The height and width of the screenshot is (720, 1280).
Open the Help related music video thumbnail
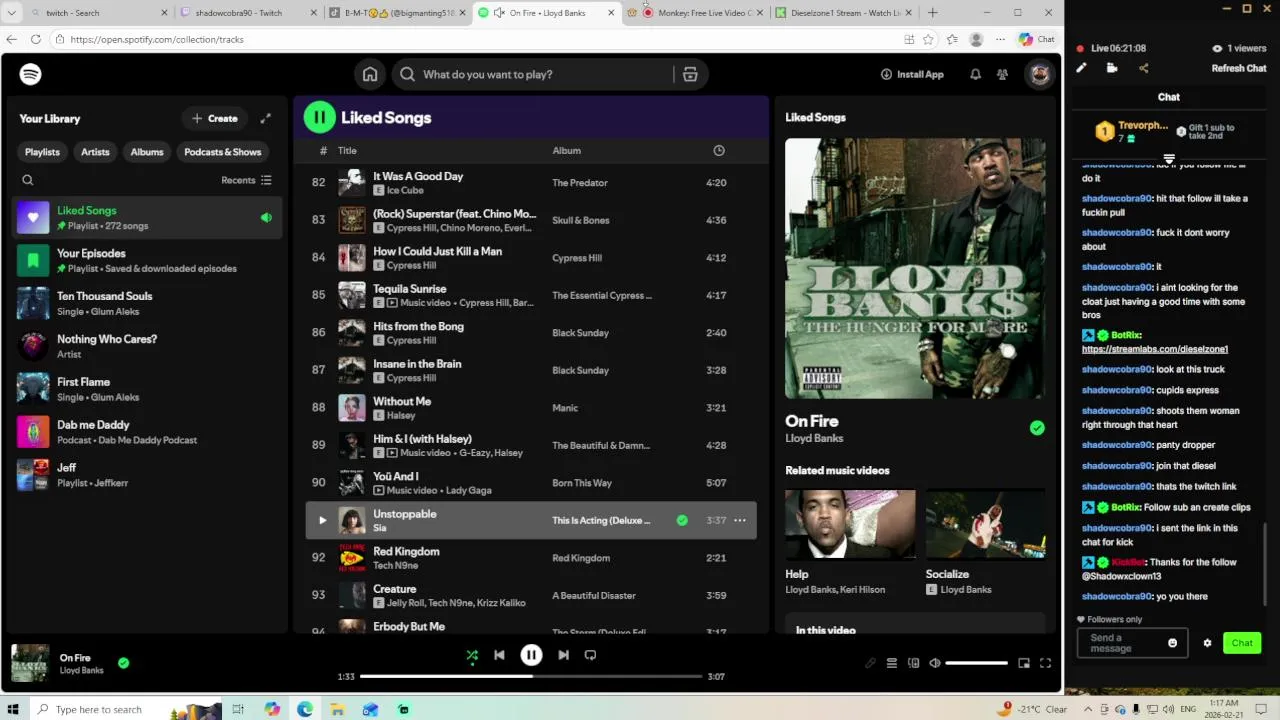pyautogui.click(x=850, y=524)
